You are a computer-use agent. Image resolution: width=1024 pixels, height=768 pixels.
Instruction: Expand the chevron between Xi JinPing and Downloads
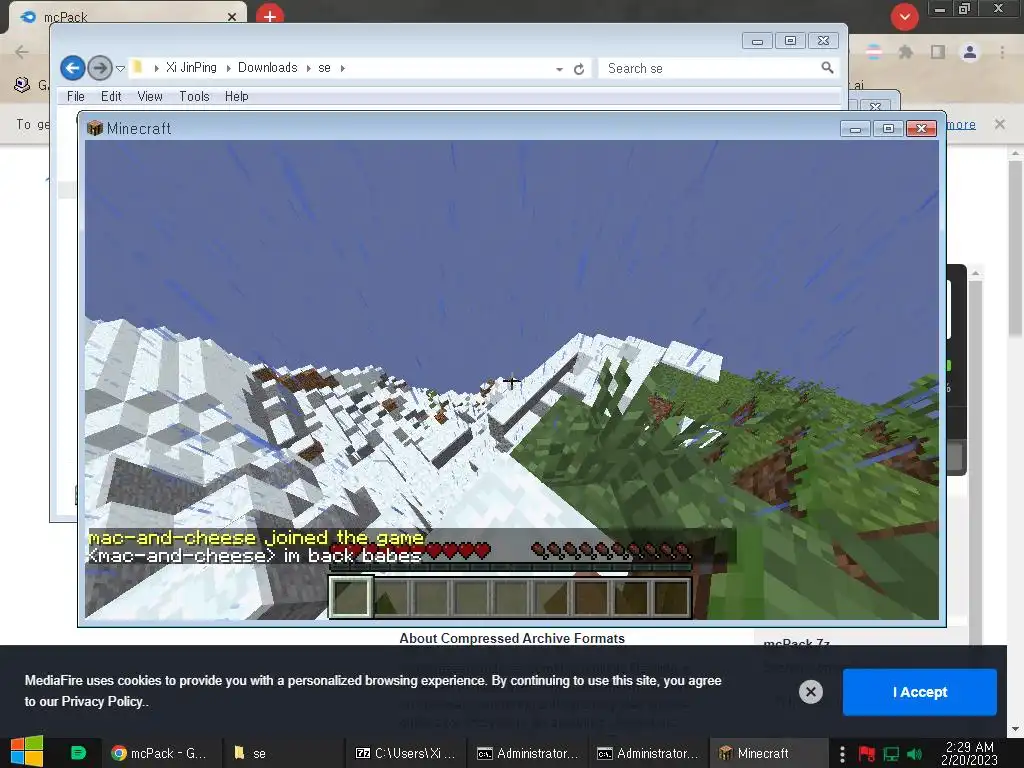point(229,68)
